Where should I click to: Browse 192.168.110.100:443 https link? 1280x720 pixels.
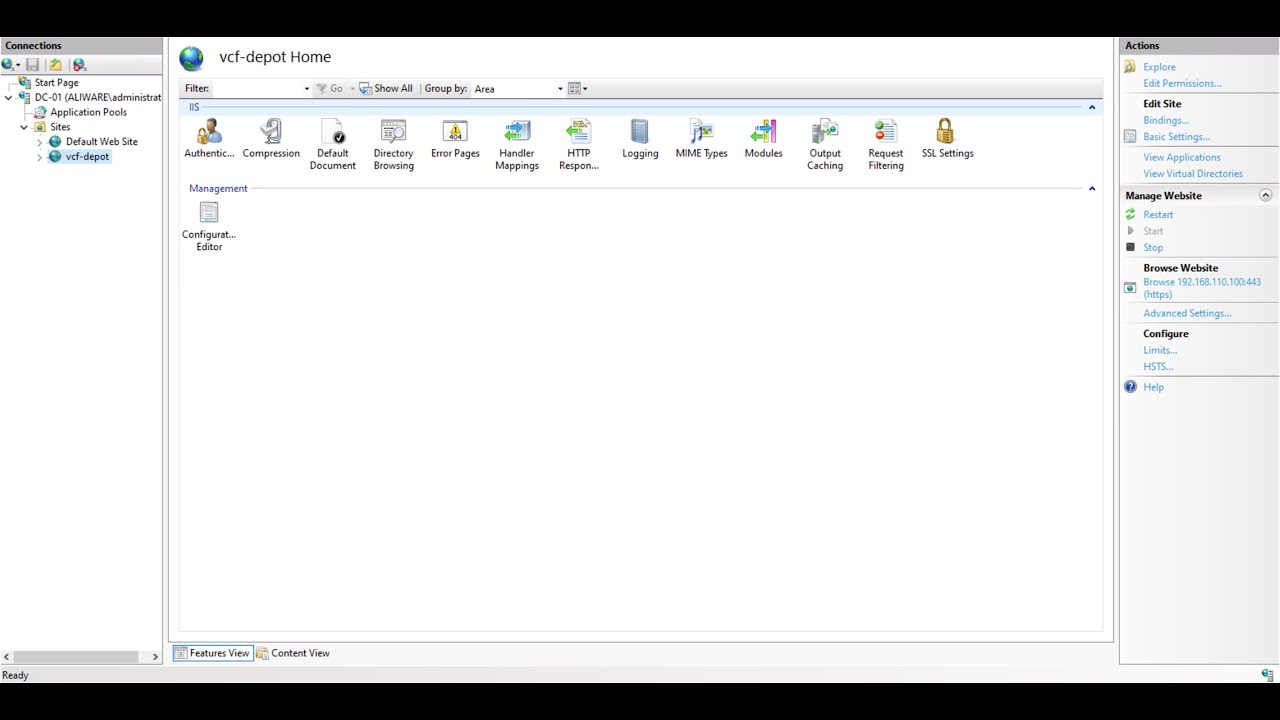pyautogui.click(x=1201, y=288)
